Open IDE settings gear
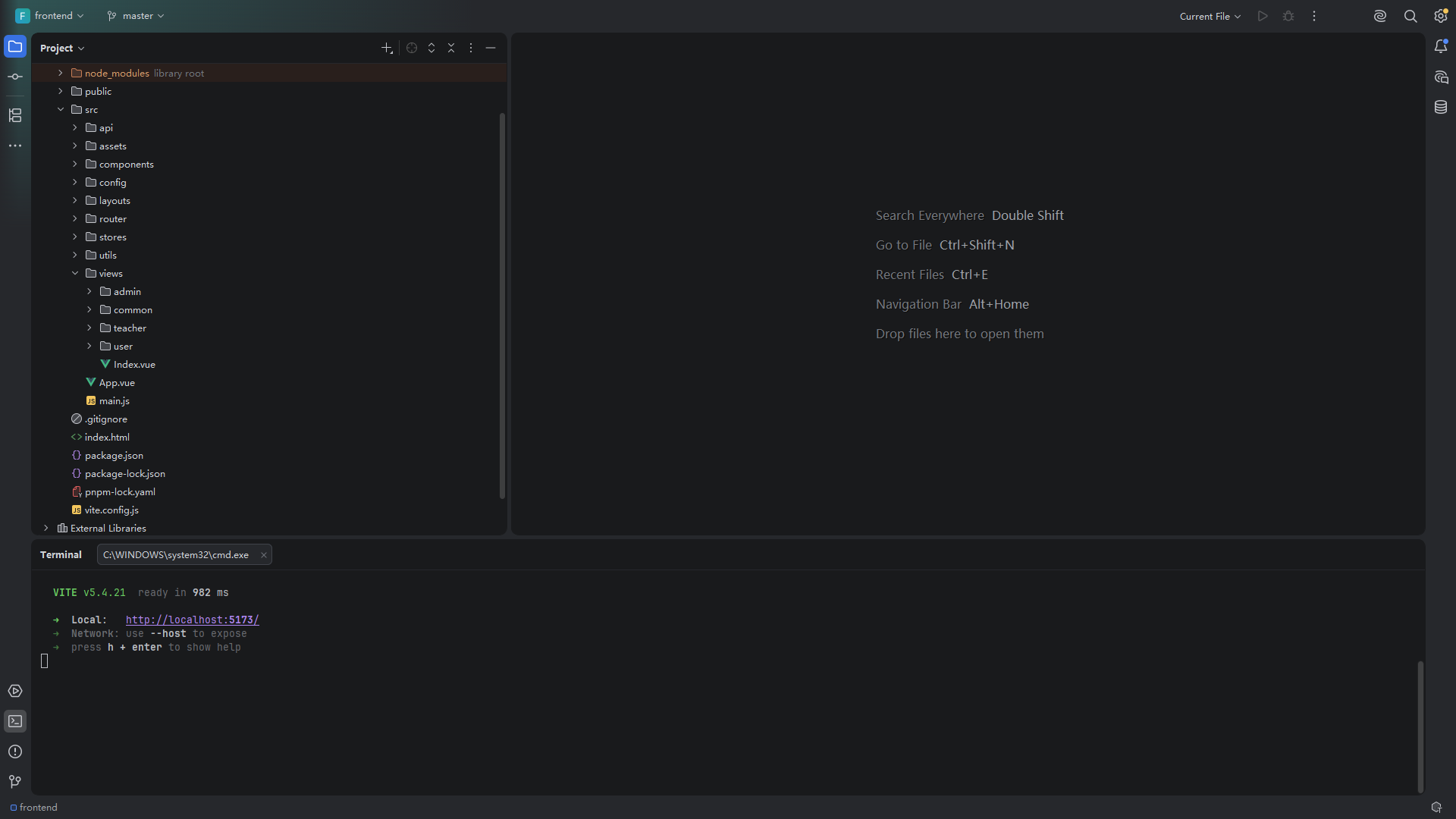Screen dimensions: 1456x819 (1441, 16)
